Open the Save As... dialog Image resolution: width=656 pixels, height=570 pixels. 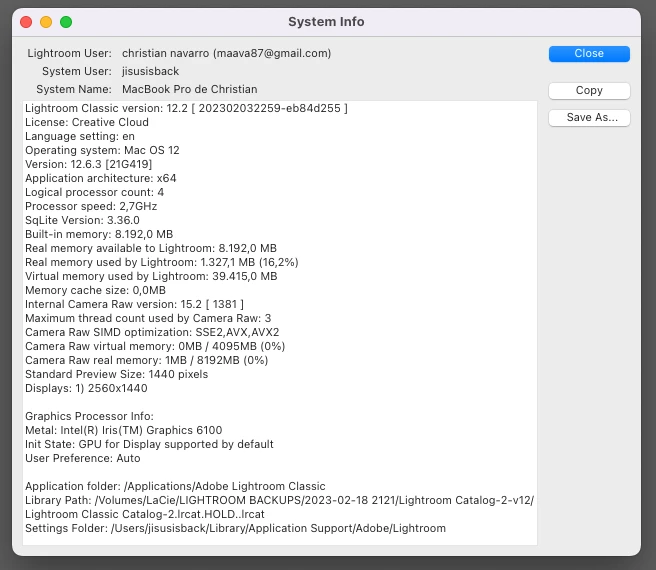click(589, 118)
